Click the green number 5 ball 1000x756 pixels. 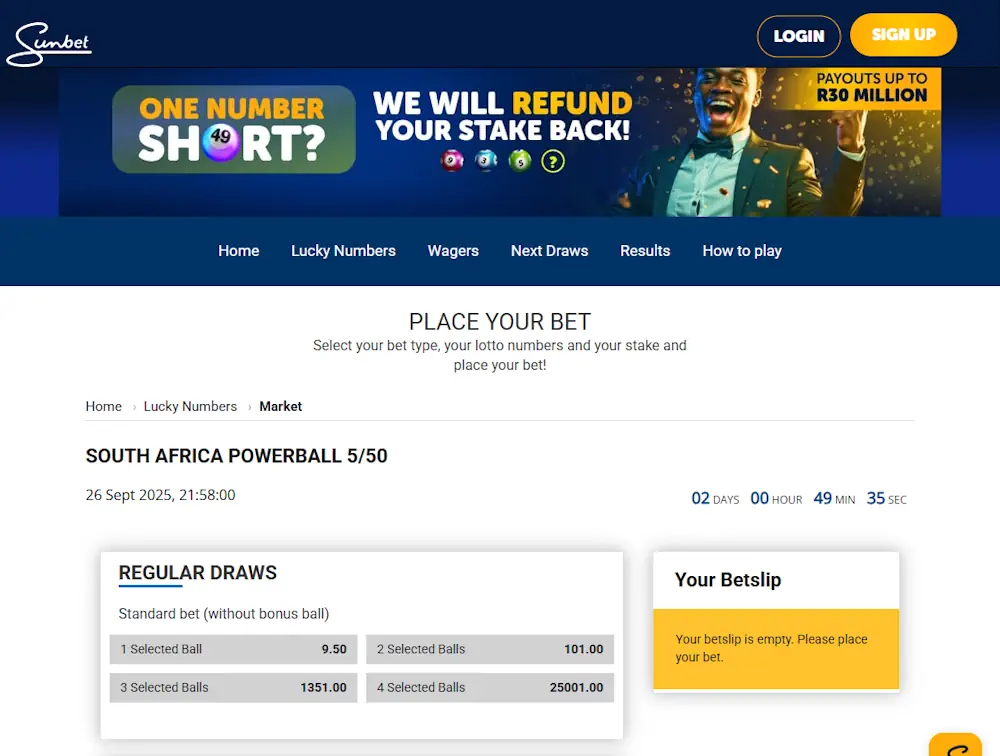519,161
